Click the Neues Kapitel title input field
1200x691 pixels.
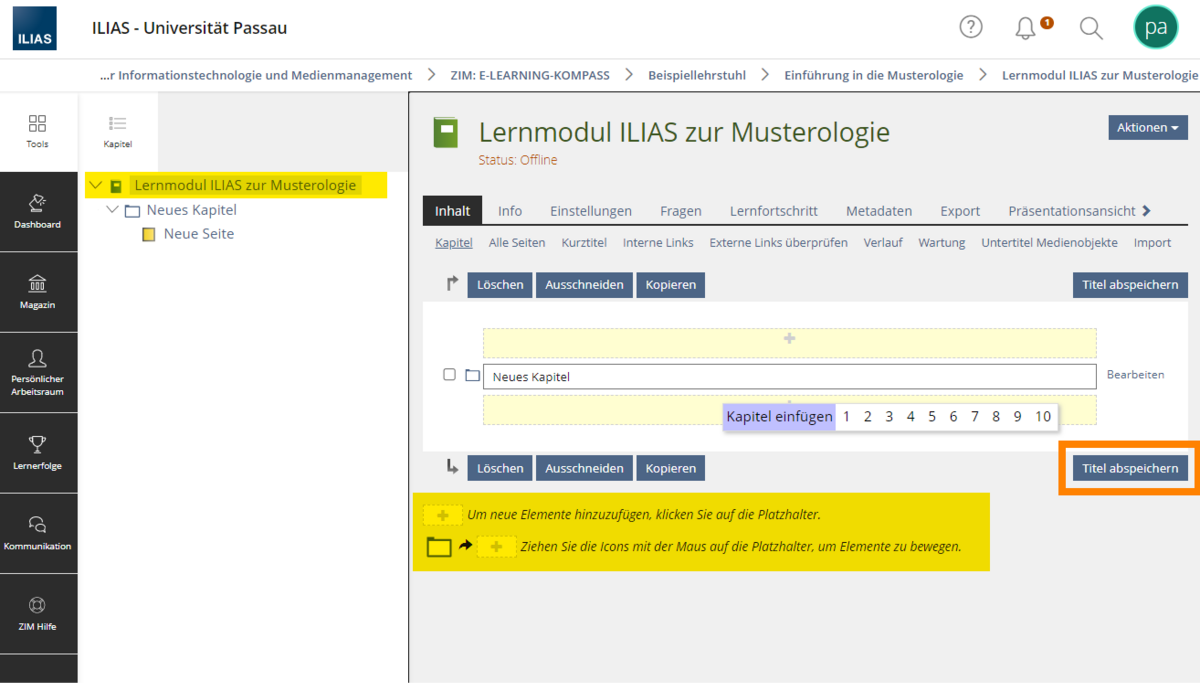click(789, 376)
